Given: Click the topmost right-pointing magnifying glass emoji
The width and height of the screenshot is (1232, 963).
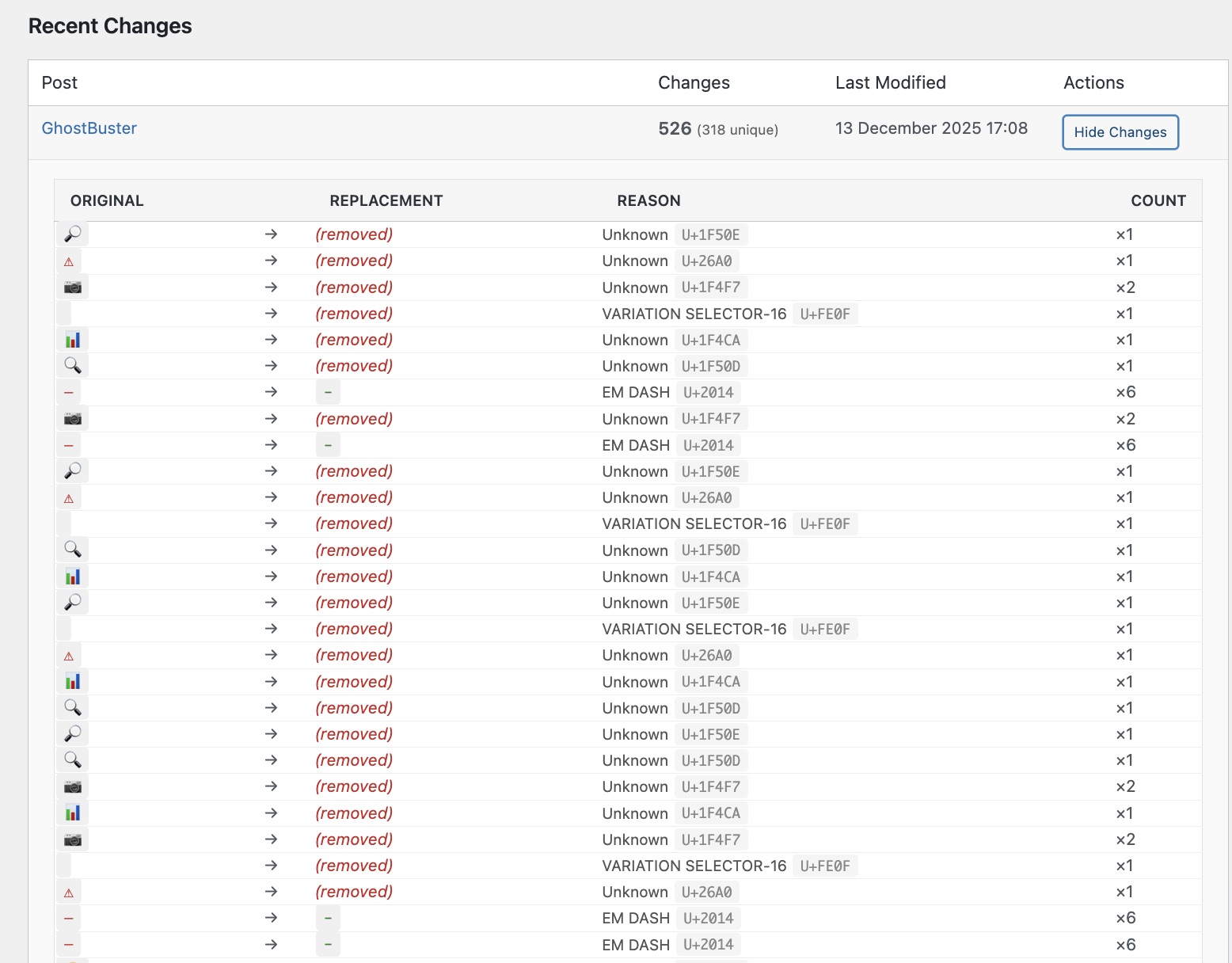Looking at the screenshot, I should (73, 234).
